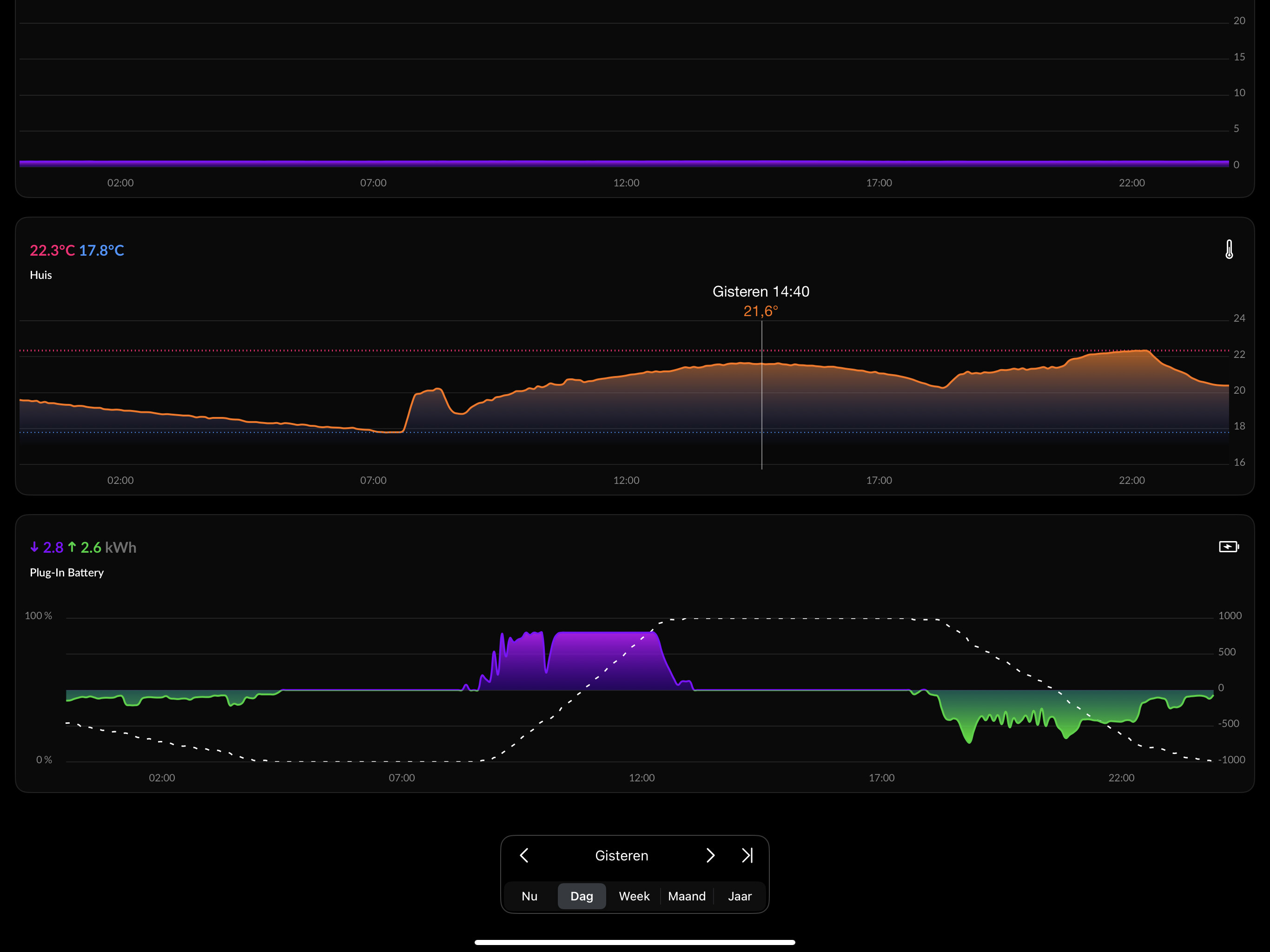Select the Nu time range tab

coord(529,896)
